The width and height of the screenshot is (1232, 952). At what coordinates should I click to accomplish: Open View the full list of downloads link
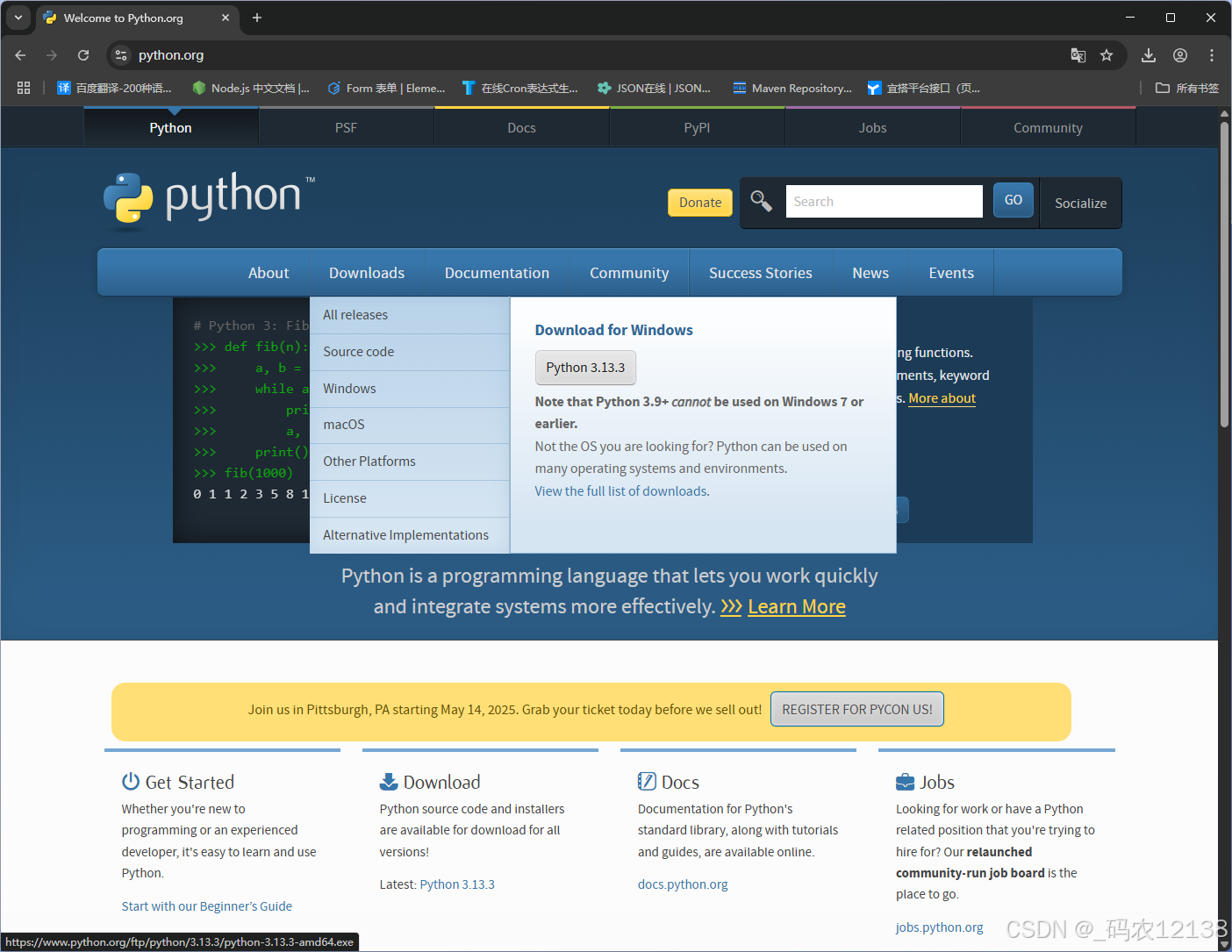622,491
